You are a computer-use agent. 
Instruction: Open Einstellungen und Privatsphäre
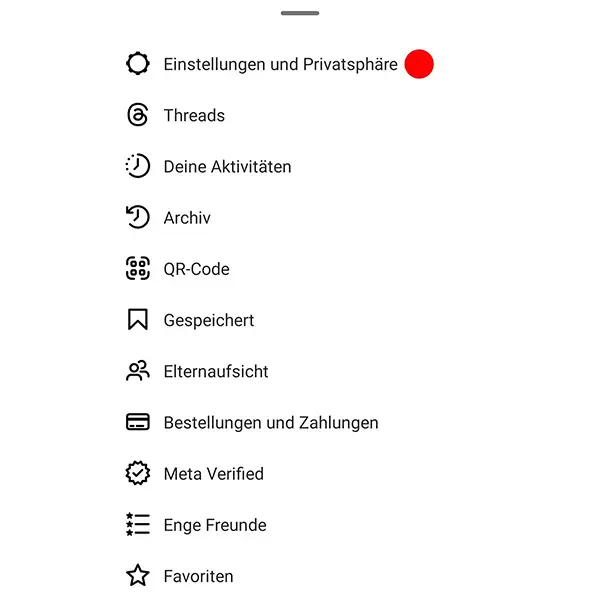280,64
